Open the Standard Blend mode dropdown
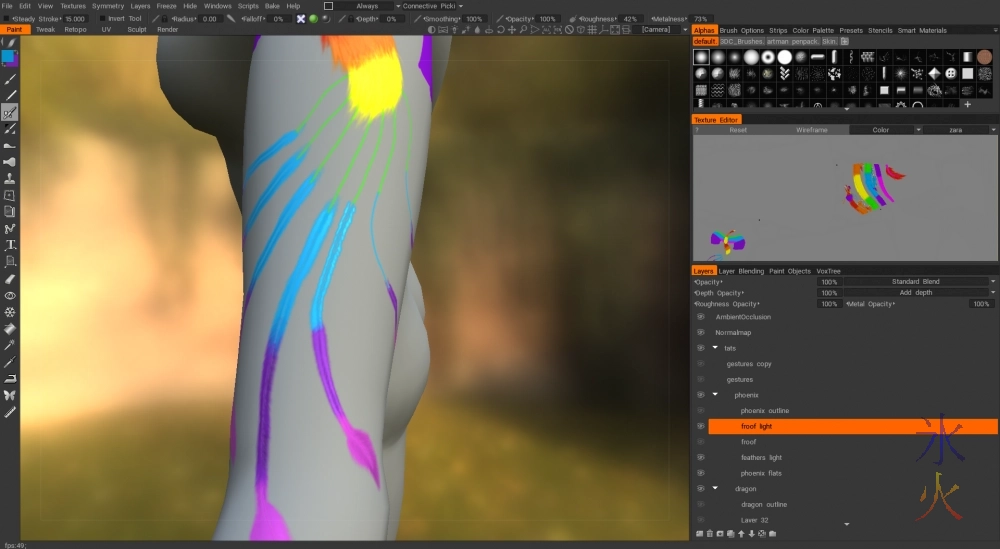Viewport: 1000px width, 549px height. 920,282
